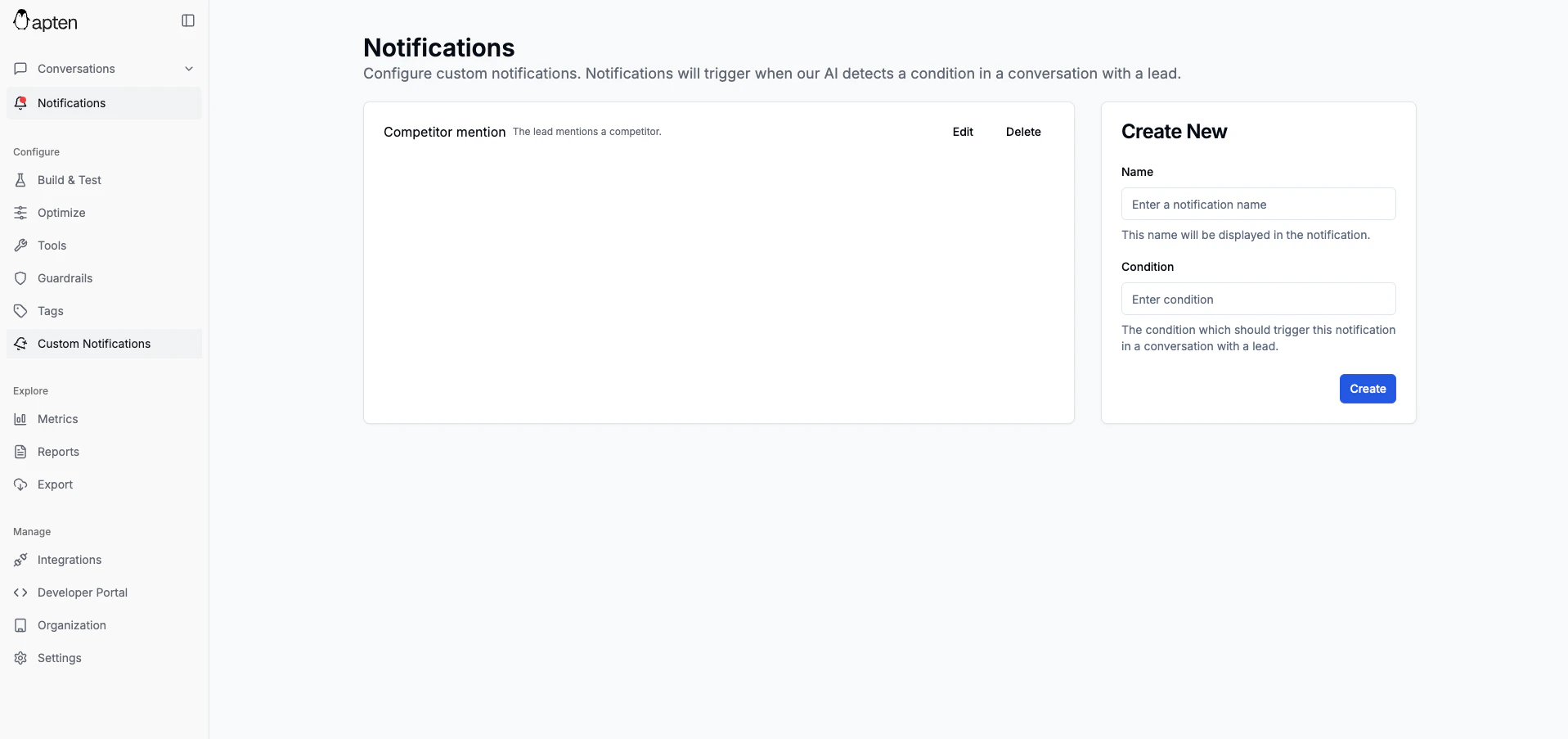Select the Build & Test icon
This screenshot has height=739, width=1568.
coord(20,179)
